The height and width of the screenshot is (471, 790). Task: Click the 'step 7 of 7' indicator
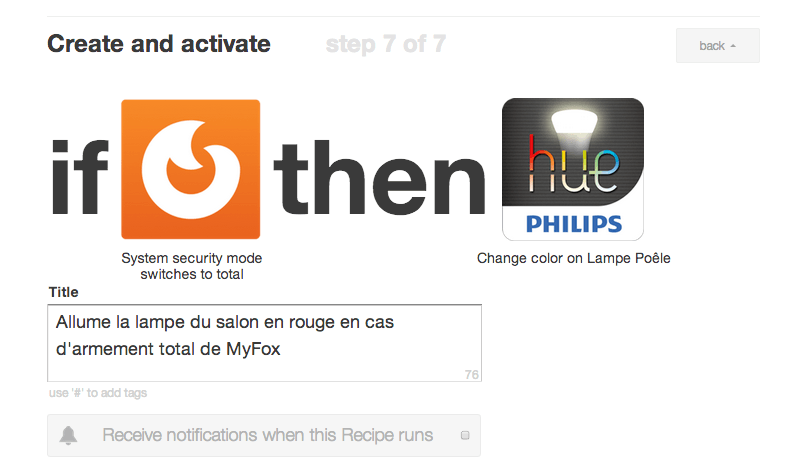coord(385,44)
